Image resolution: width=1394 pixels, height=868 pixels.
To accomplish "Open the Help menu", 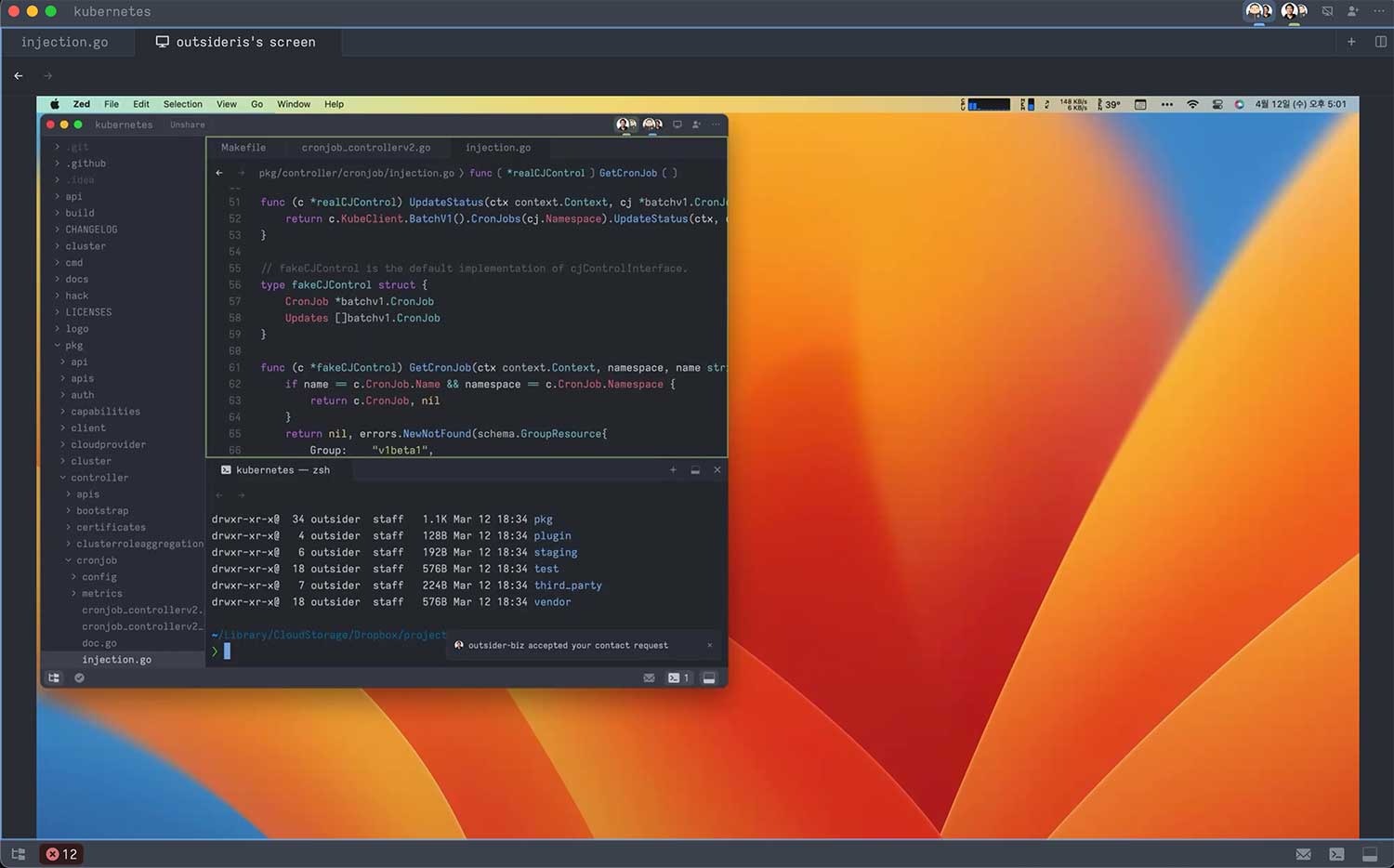I will (334, 104).
